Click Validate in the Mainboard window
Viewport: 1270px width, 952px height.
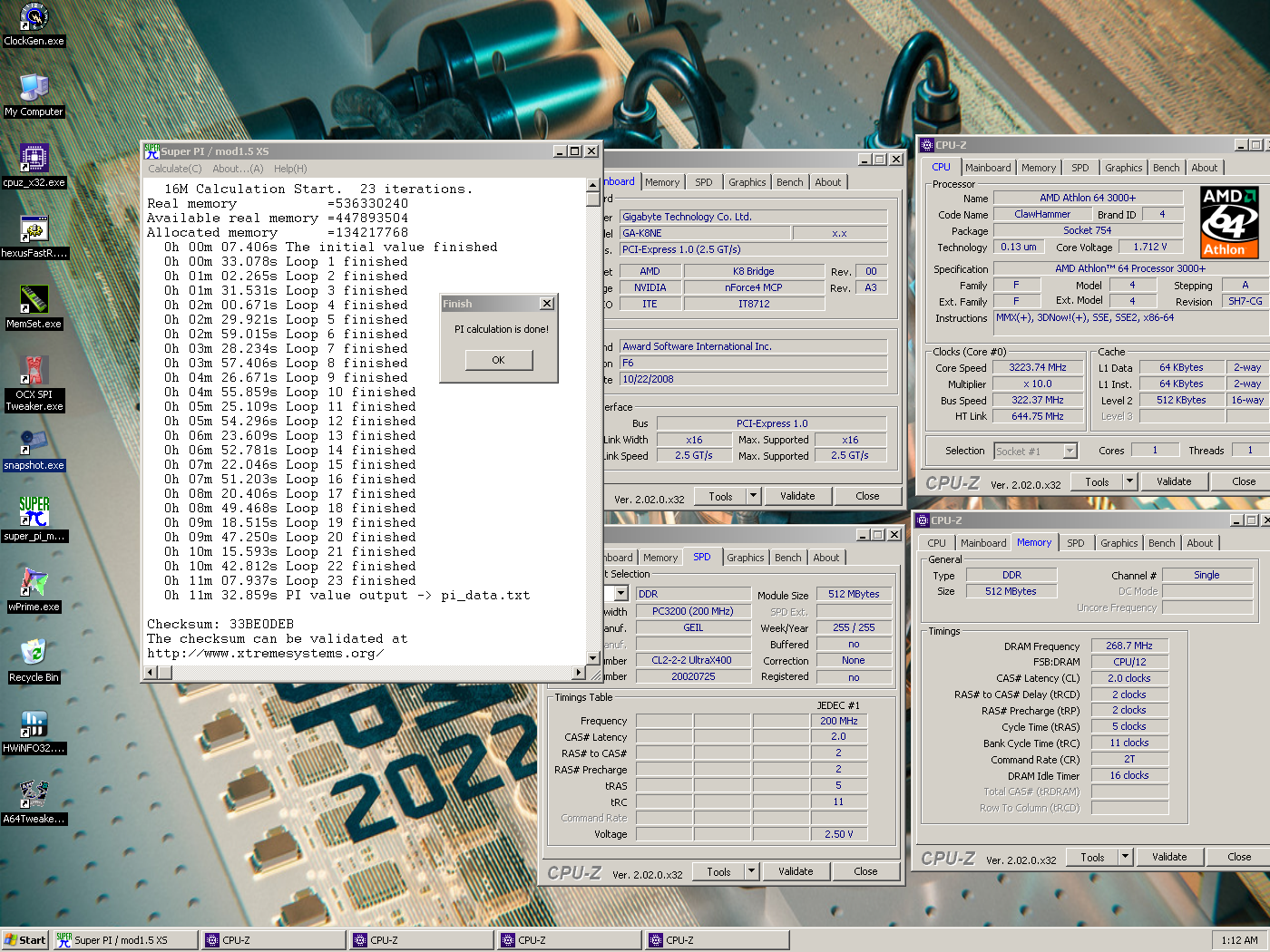pyautogui.click(x=797, y=496)
